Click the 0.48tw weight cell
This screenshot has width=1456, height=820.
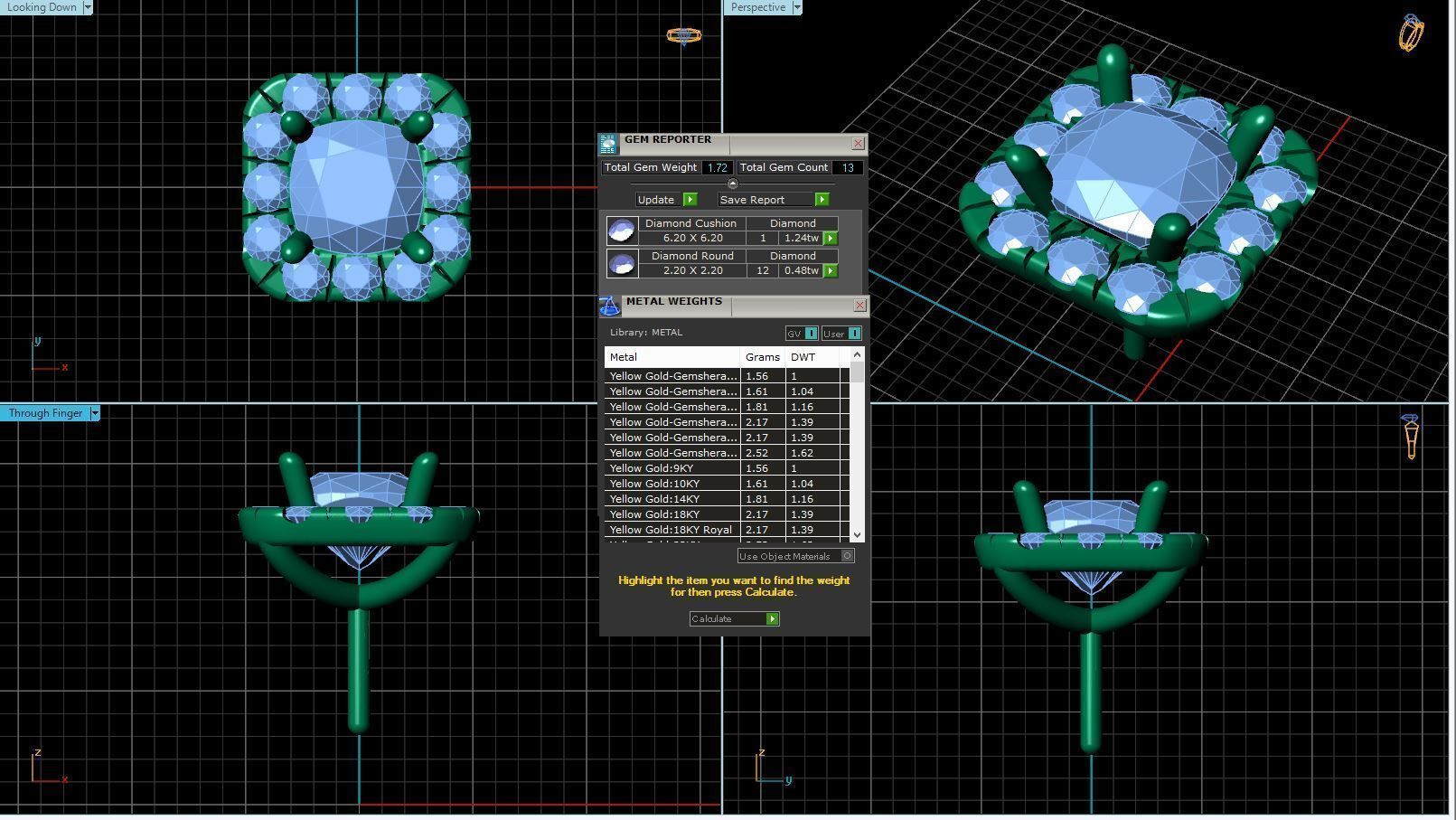pyautogui.click(x=801, y=271)
